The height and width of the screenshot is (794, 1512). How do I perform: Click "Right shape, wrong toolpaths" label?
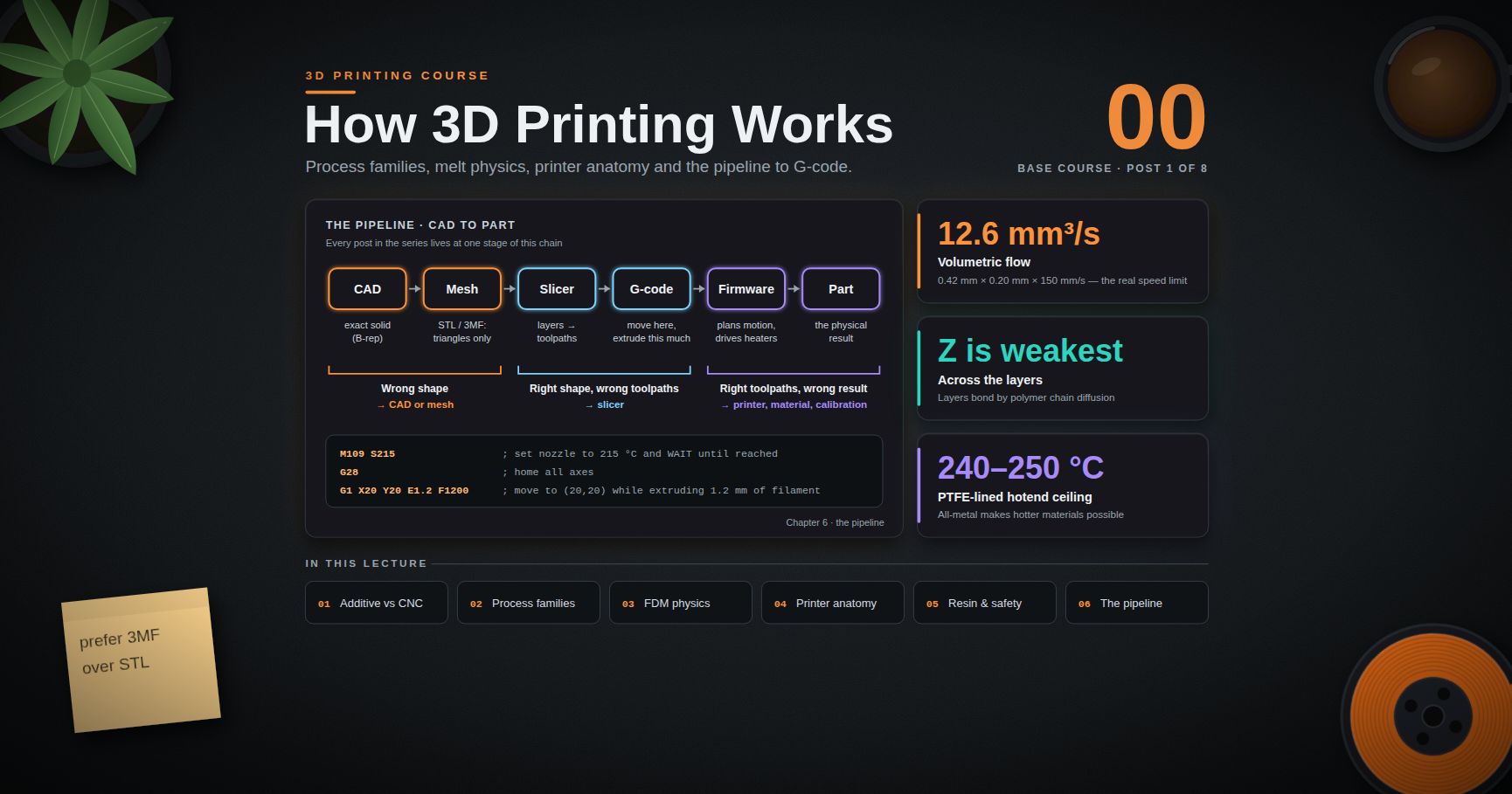point(604,389)
